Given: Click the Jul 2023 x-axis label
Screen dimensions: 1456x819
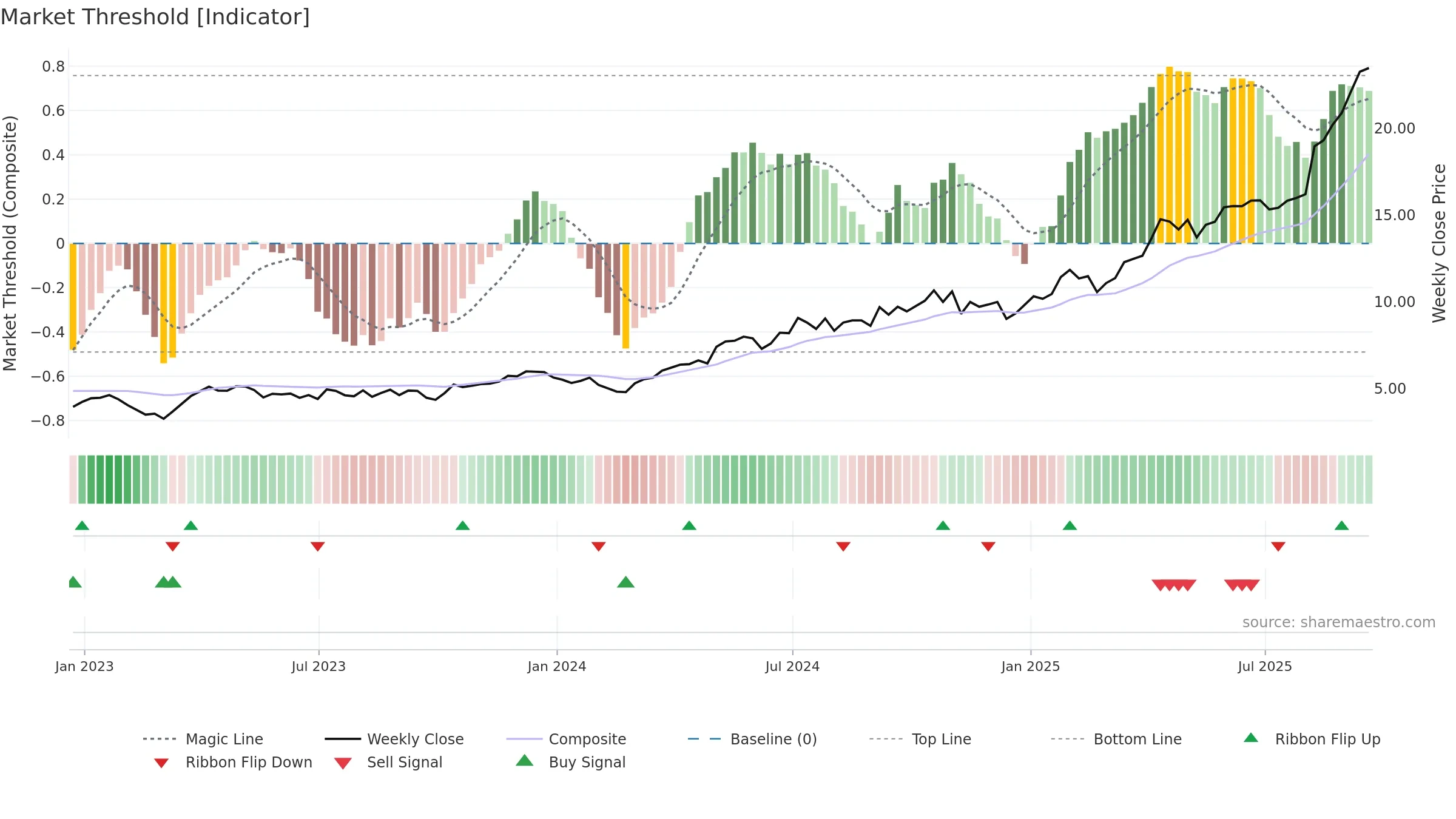Looking at the screenshot, I should pos(318,666).
